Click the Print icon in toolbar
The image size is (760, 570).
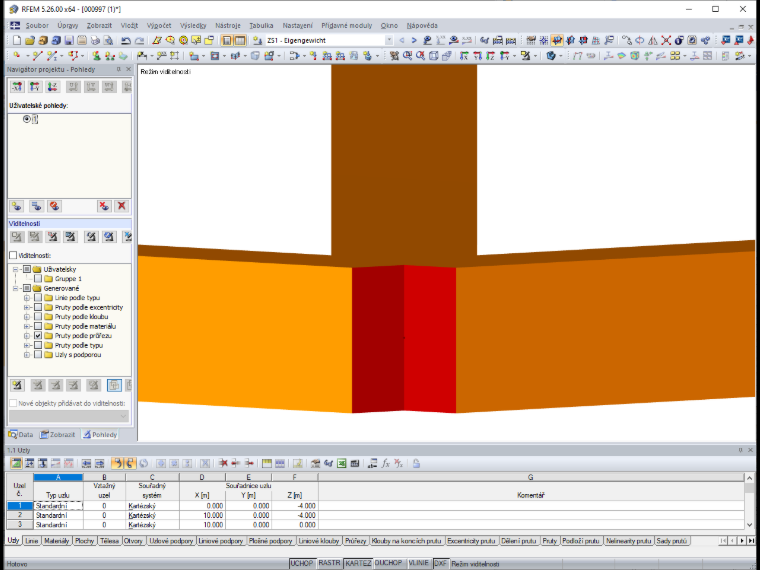[x=95, y=41]
